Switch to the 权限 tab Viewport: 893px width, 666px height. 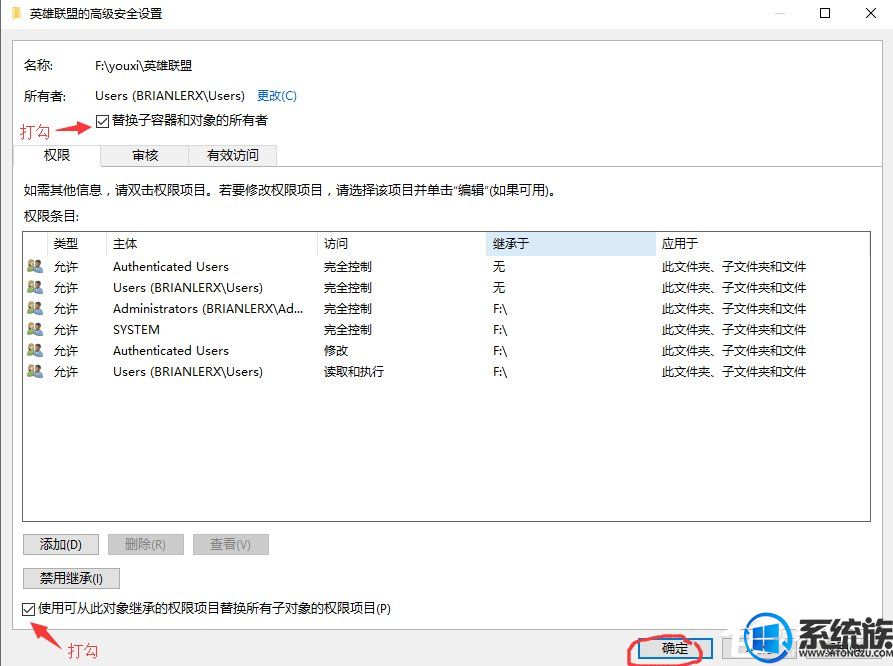(x=57, y=156)
